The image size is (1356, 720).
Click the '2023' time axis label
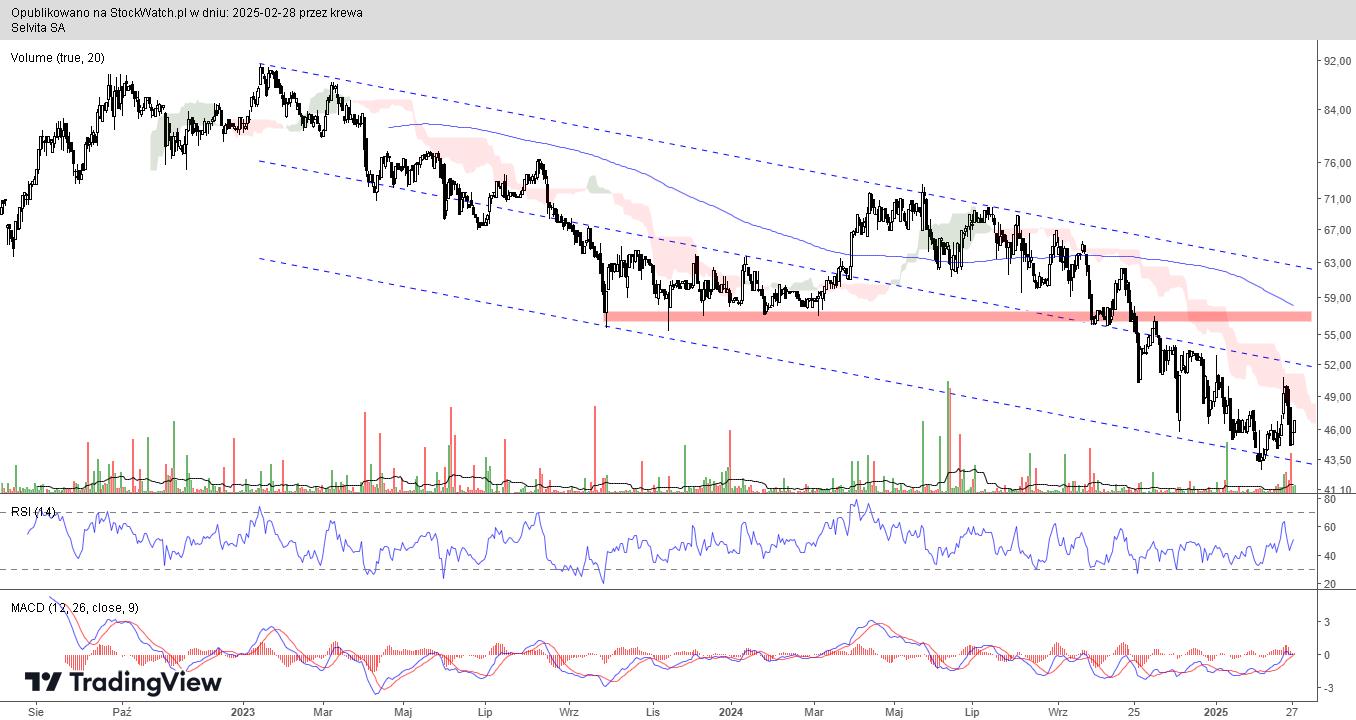(x=243, y=712)
